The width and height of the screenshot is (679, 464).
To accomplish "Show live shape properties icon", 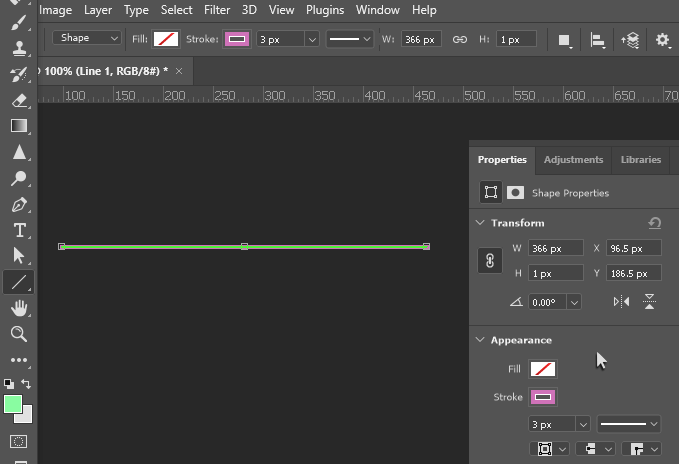I will (x=491, y=192).
